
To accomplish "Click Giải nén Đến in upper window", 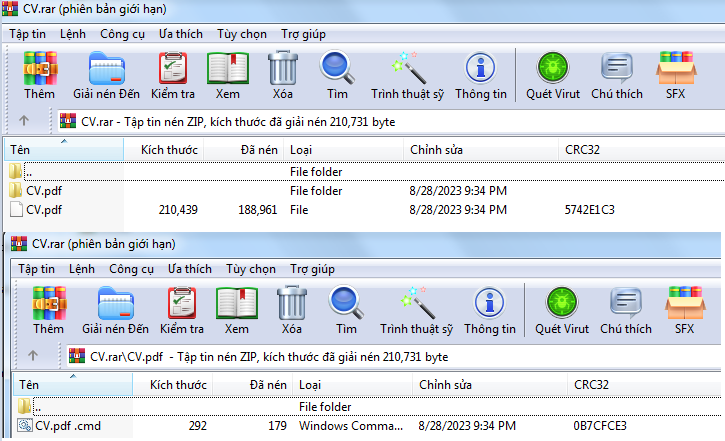I will click(106, 68).
